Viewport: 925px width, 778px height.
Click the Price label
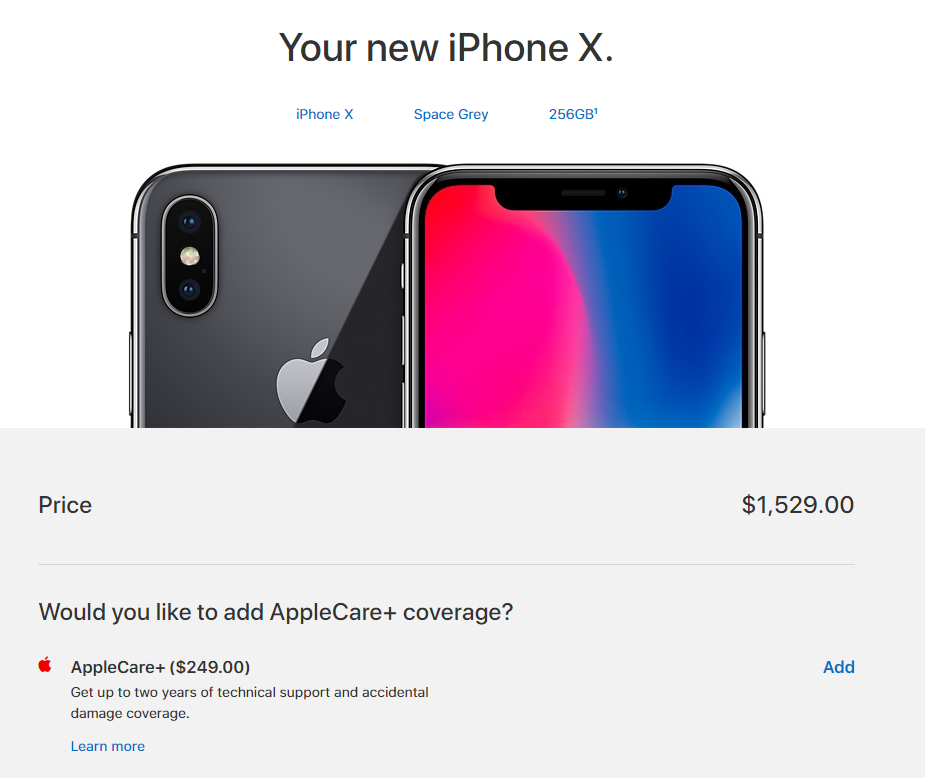coord(65,505)
